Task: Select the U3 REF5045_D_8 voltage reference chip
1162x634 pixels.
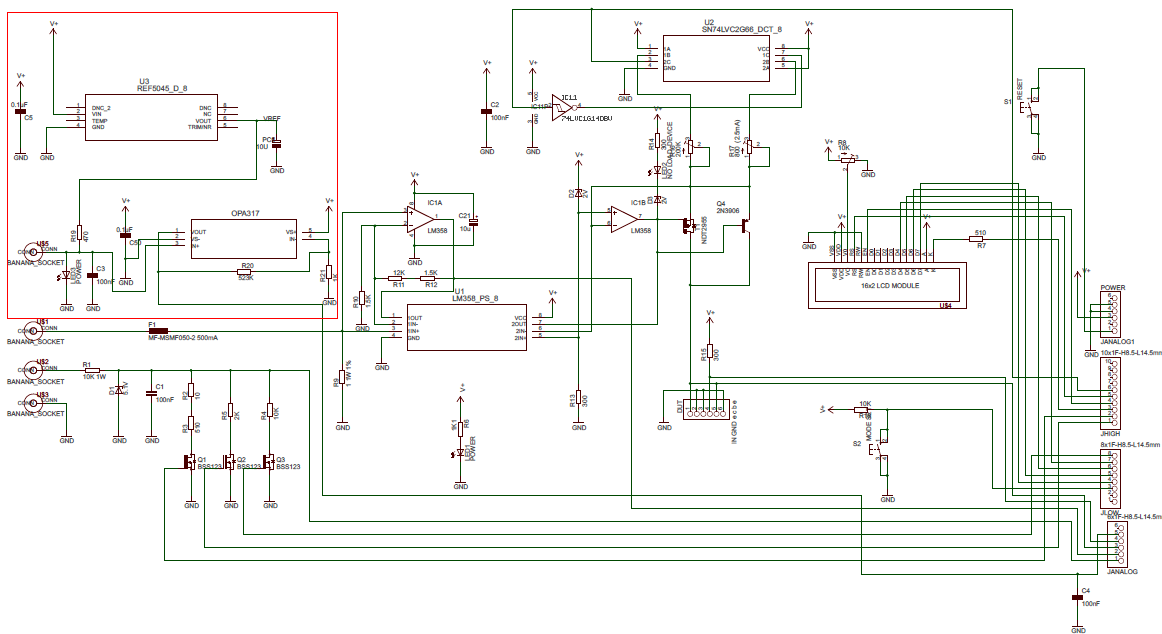Action: [x=151, y=117]
